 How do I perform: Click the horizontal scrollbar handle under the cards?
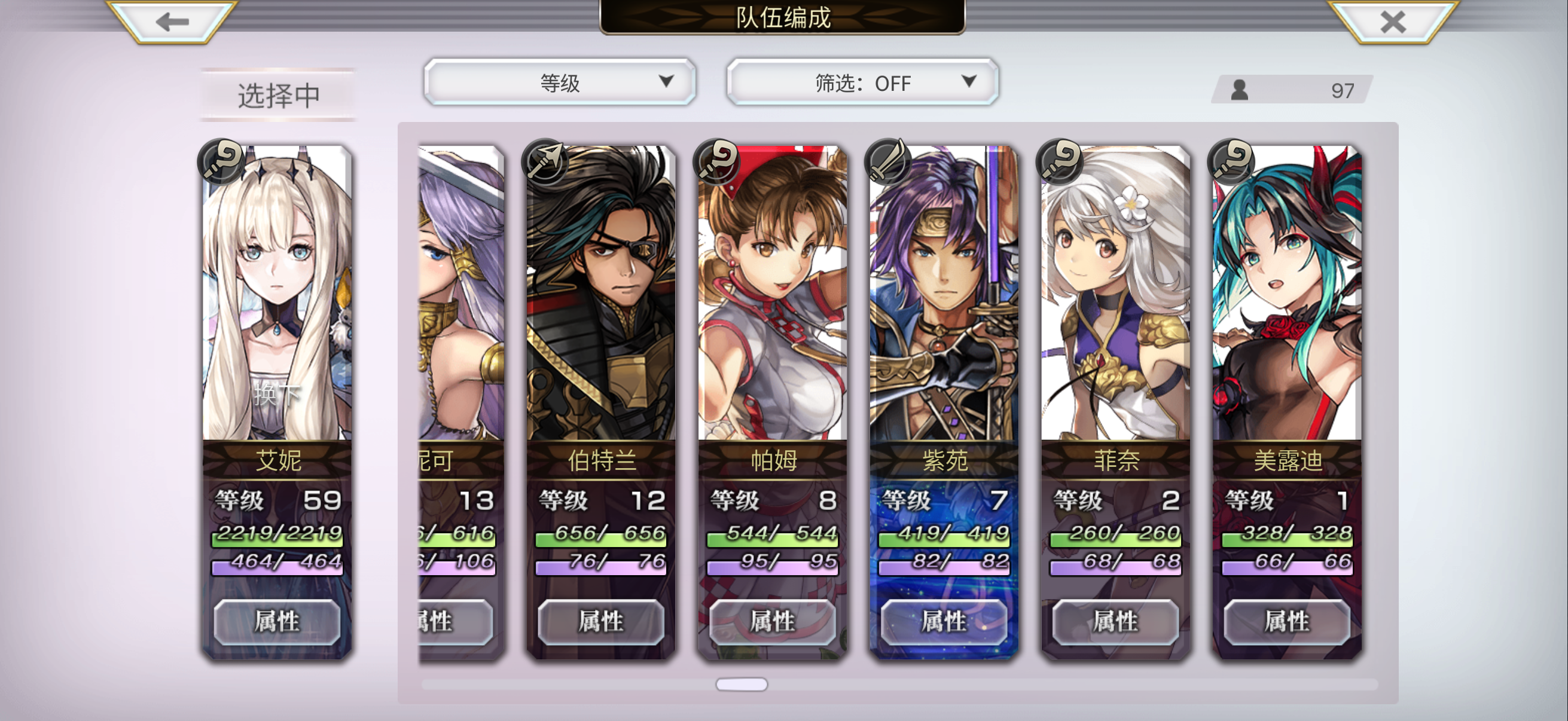742,684
